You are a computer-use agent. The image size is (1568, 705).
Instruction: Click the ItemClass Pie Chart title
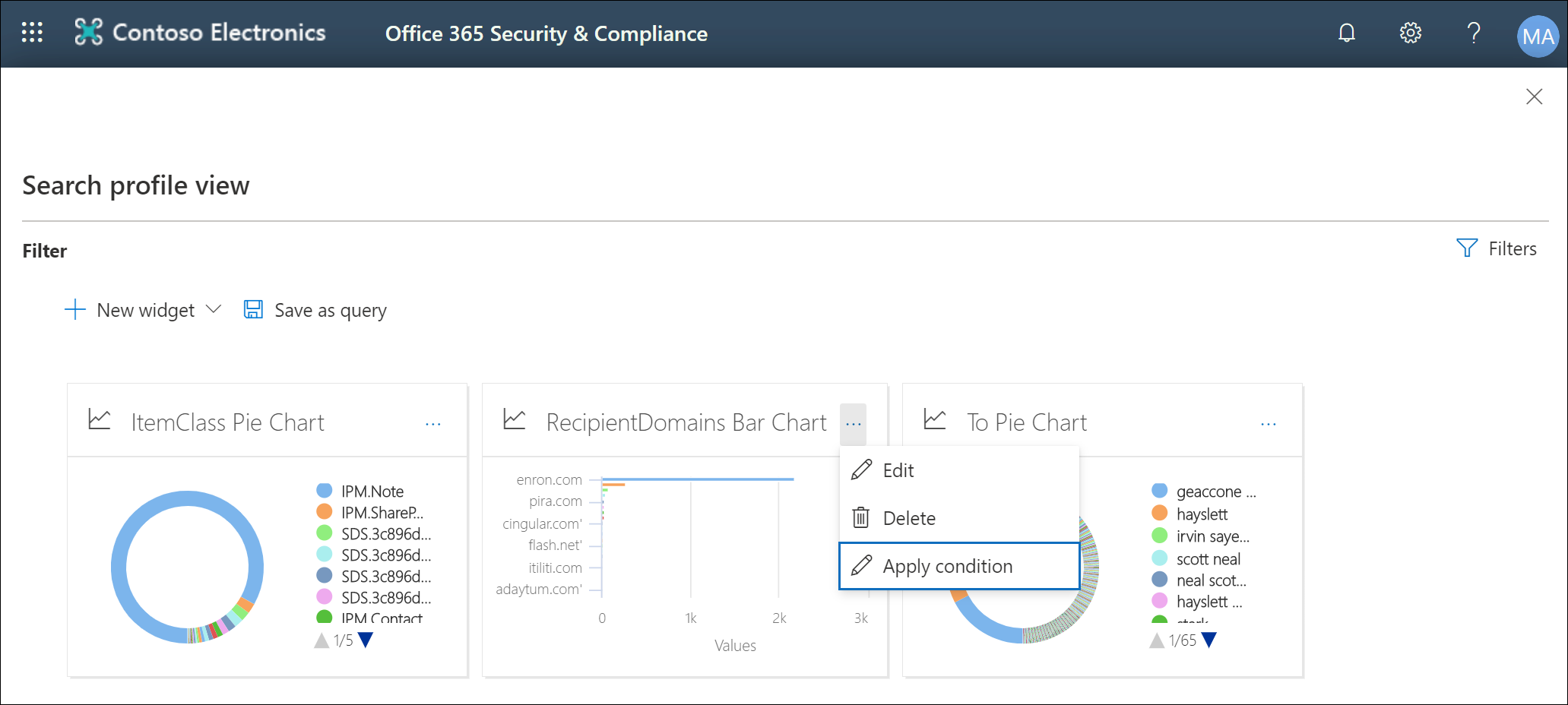227,422
